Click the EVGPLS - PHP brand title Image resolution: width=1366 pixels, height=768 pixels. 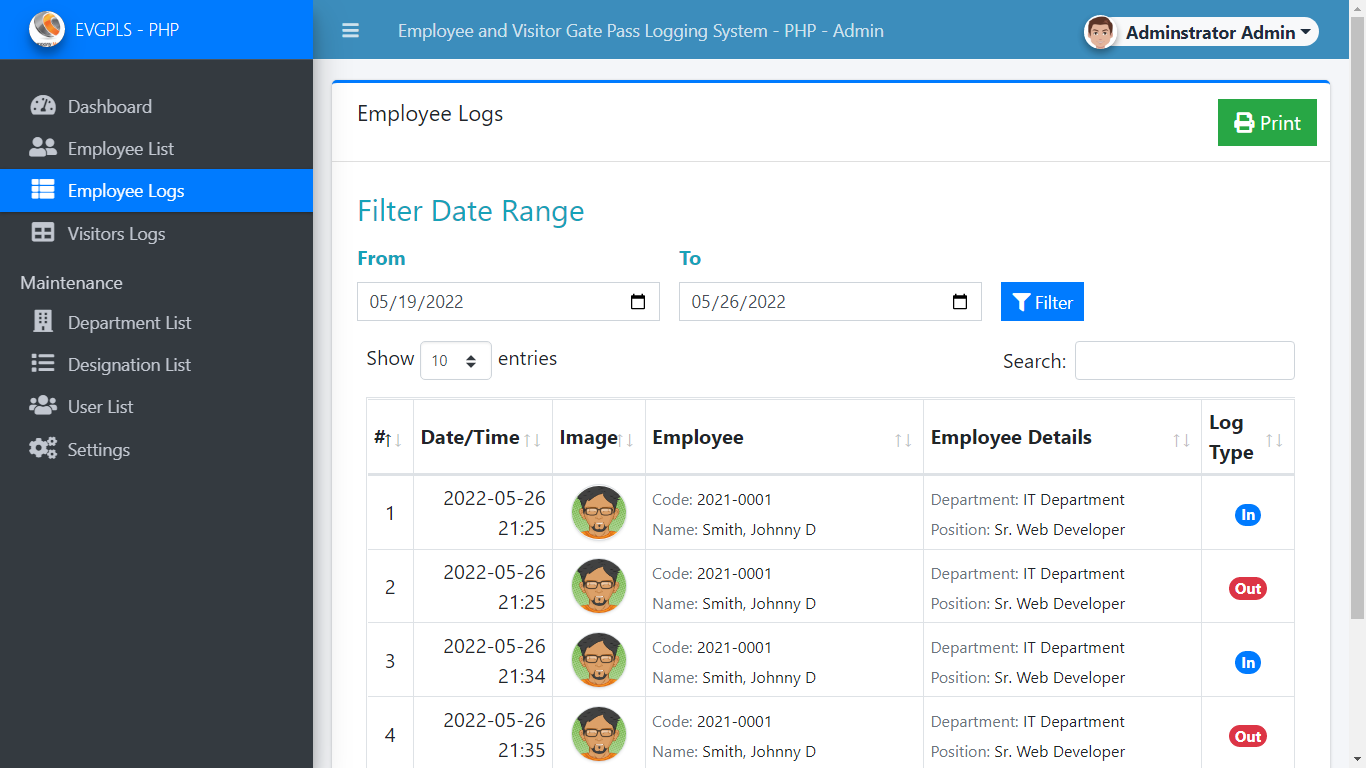click(127, 30)
